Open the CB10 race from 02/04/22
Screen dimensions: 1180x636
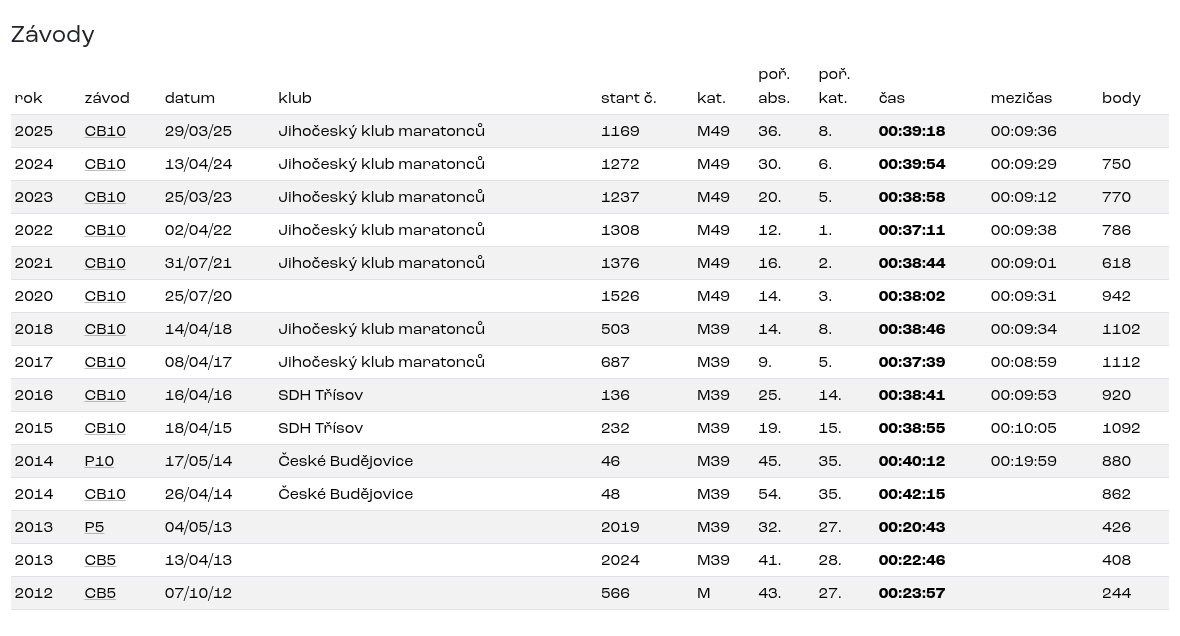point(105,230)
